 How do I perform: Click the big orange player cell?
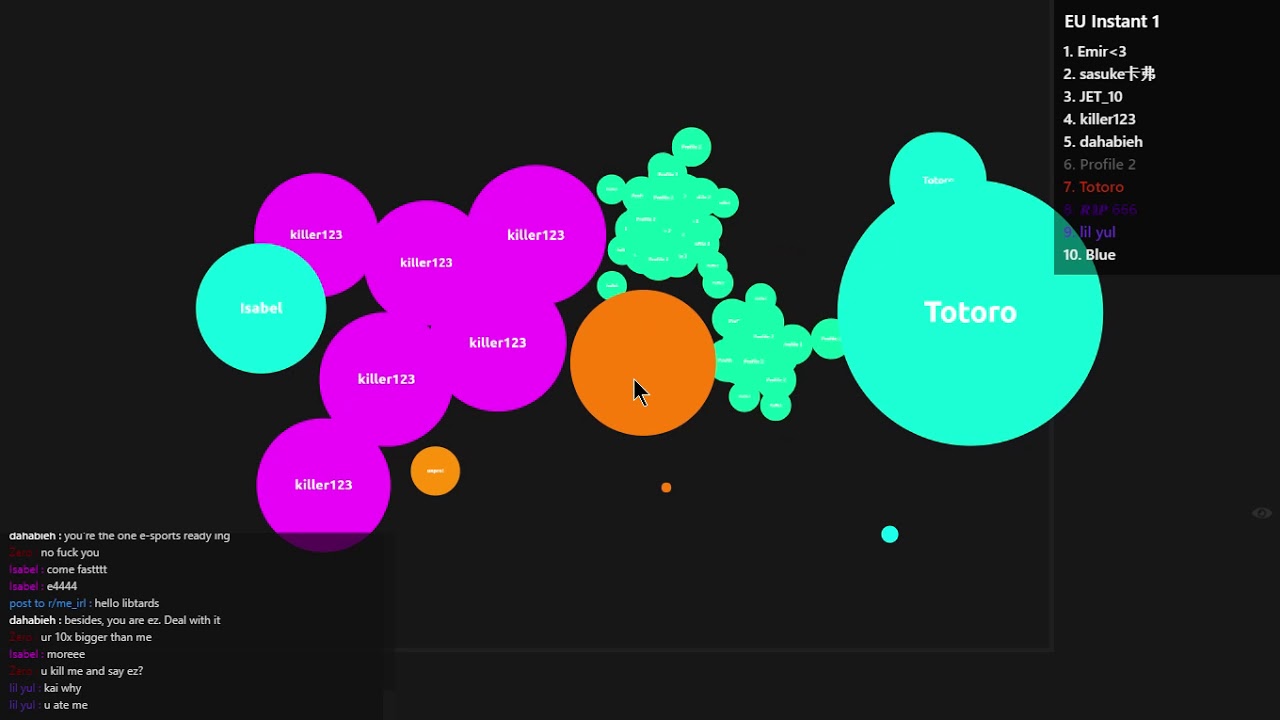[x=643, y=362]
